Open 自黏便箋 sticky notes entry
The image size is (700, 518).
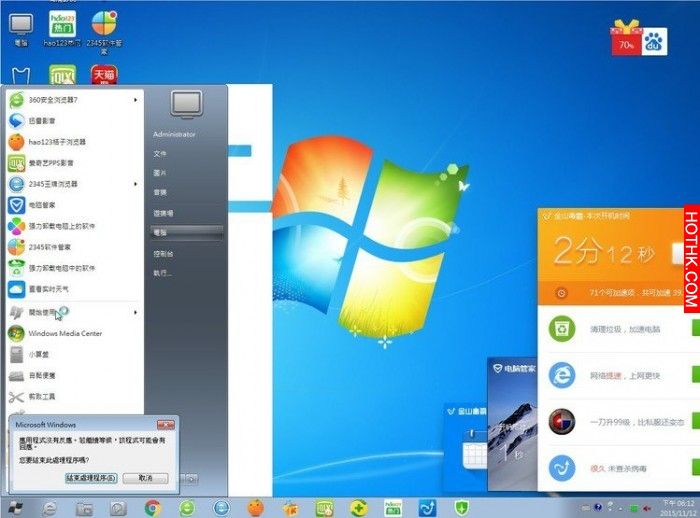(x=74, y=376)
